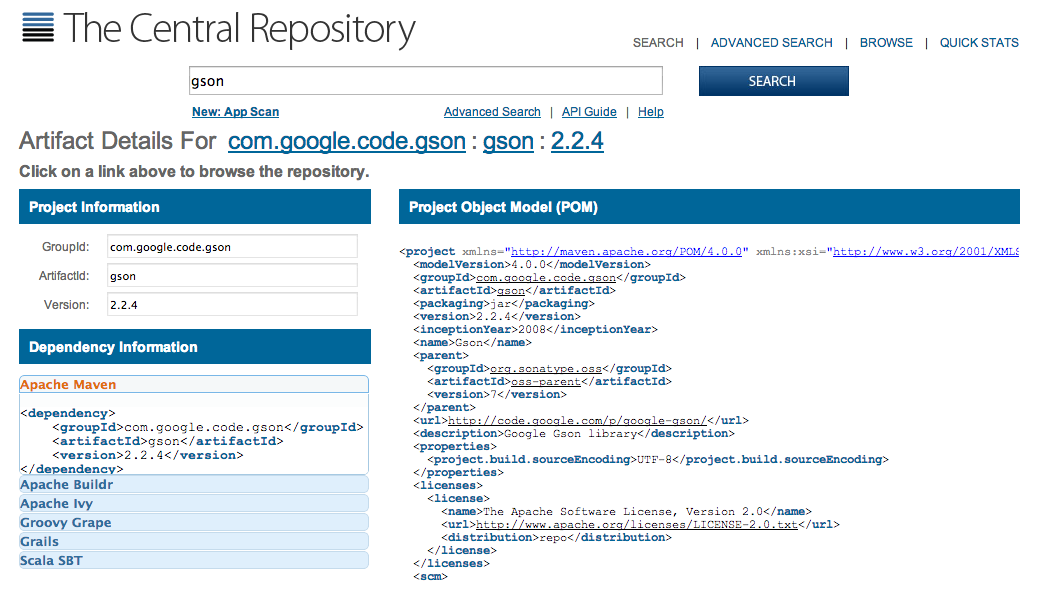Open the Apache LICENSE-2.0.txt link

click(x=637, y=524)
